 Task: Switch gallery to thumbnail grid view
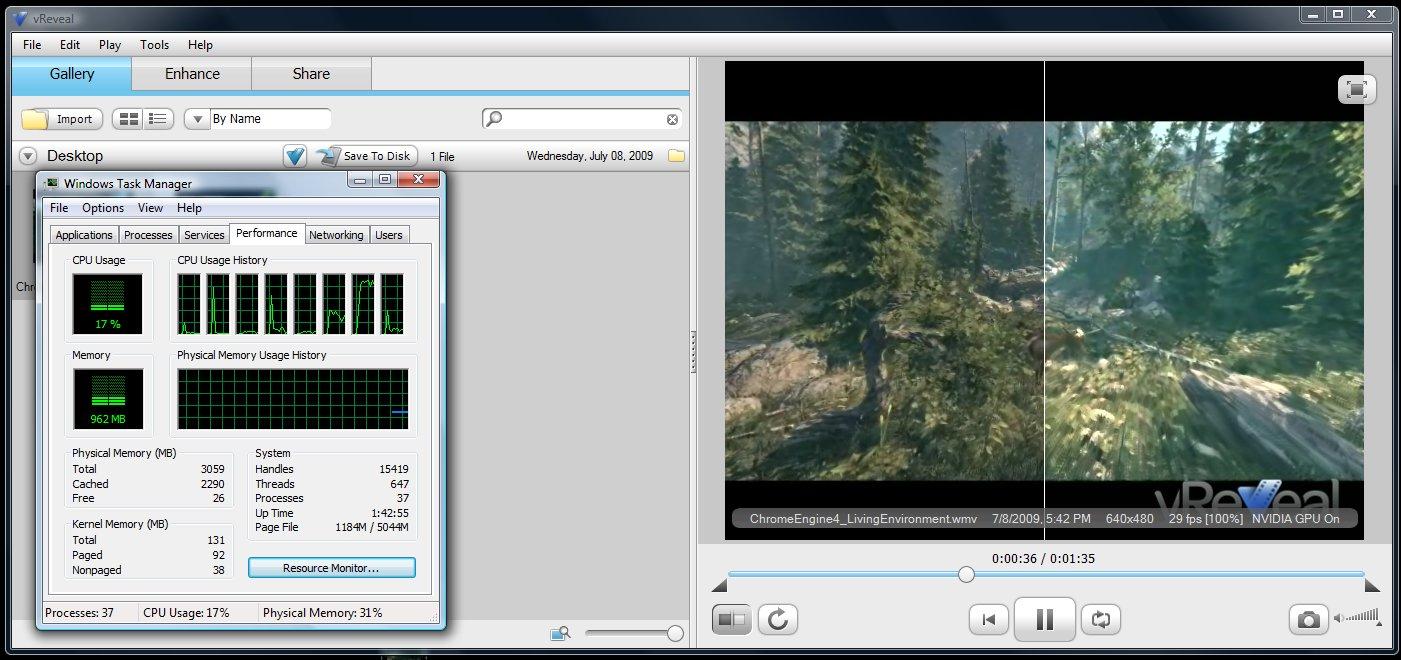coord(128,119)
